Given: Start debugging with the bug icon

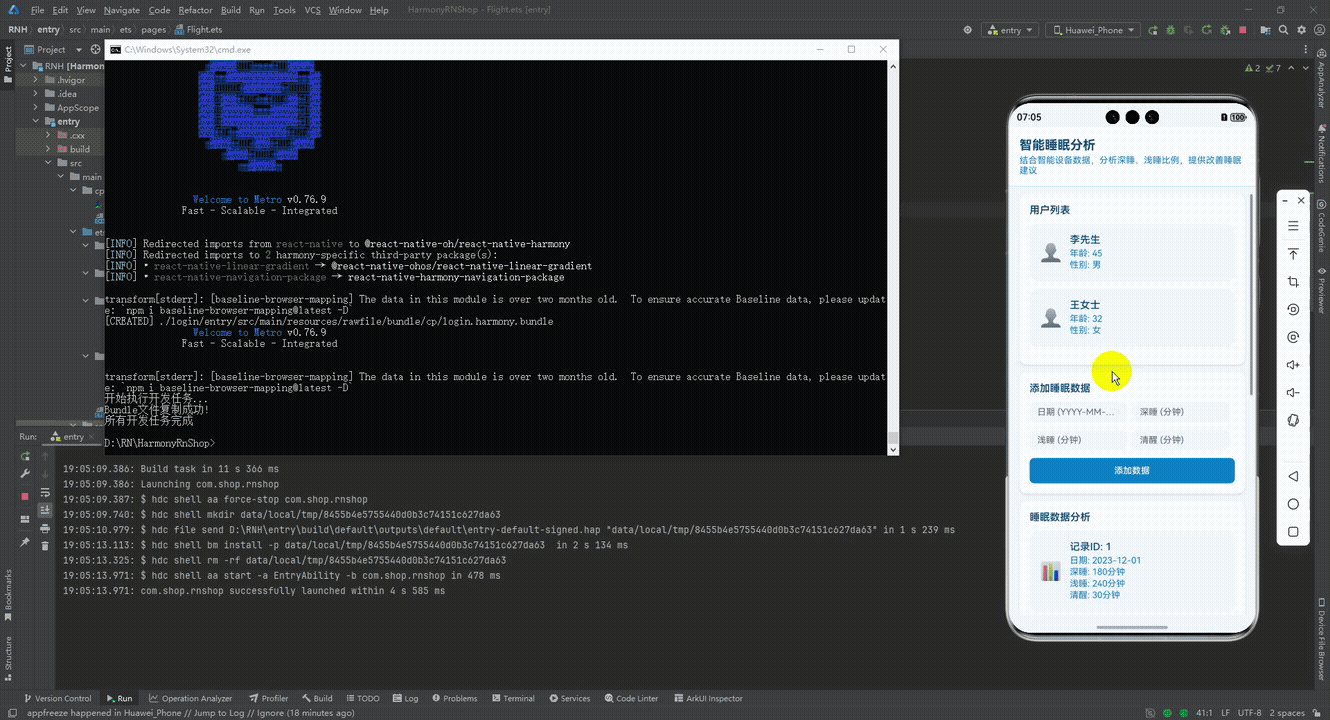Looking at the screenshot, I should point(1170,30).
